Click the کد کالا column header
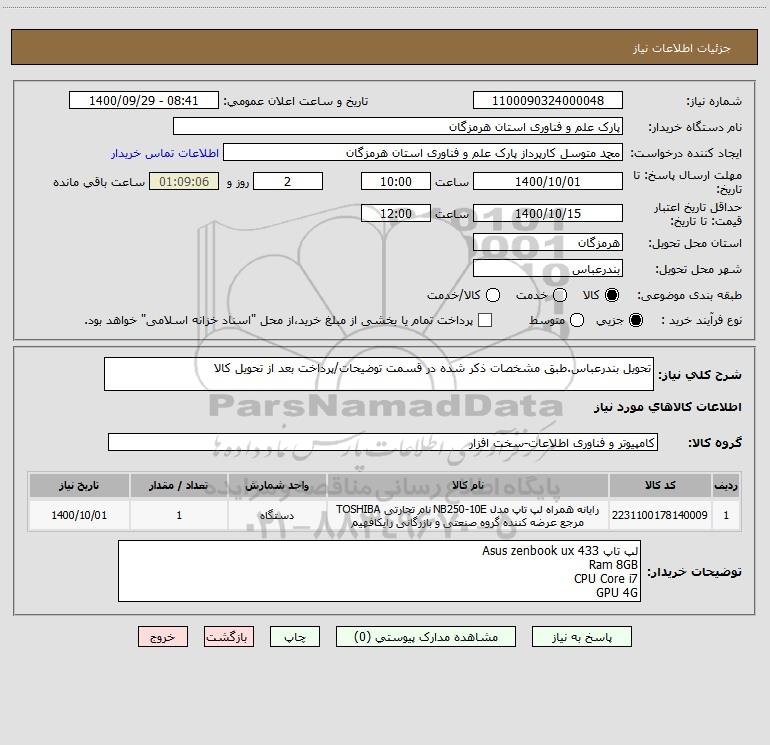Image resolution: width=770 pixels, height=745 pixels. (660, 486)
